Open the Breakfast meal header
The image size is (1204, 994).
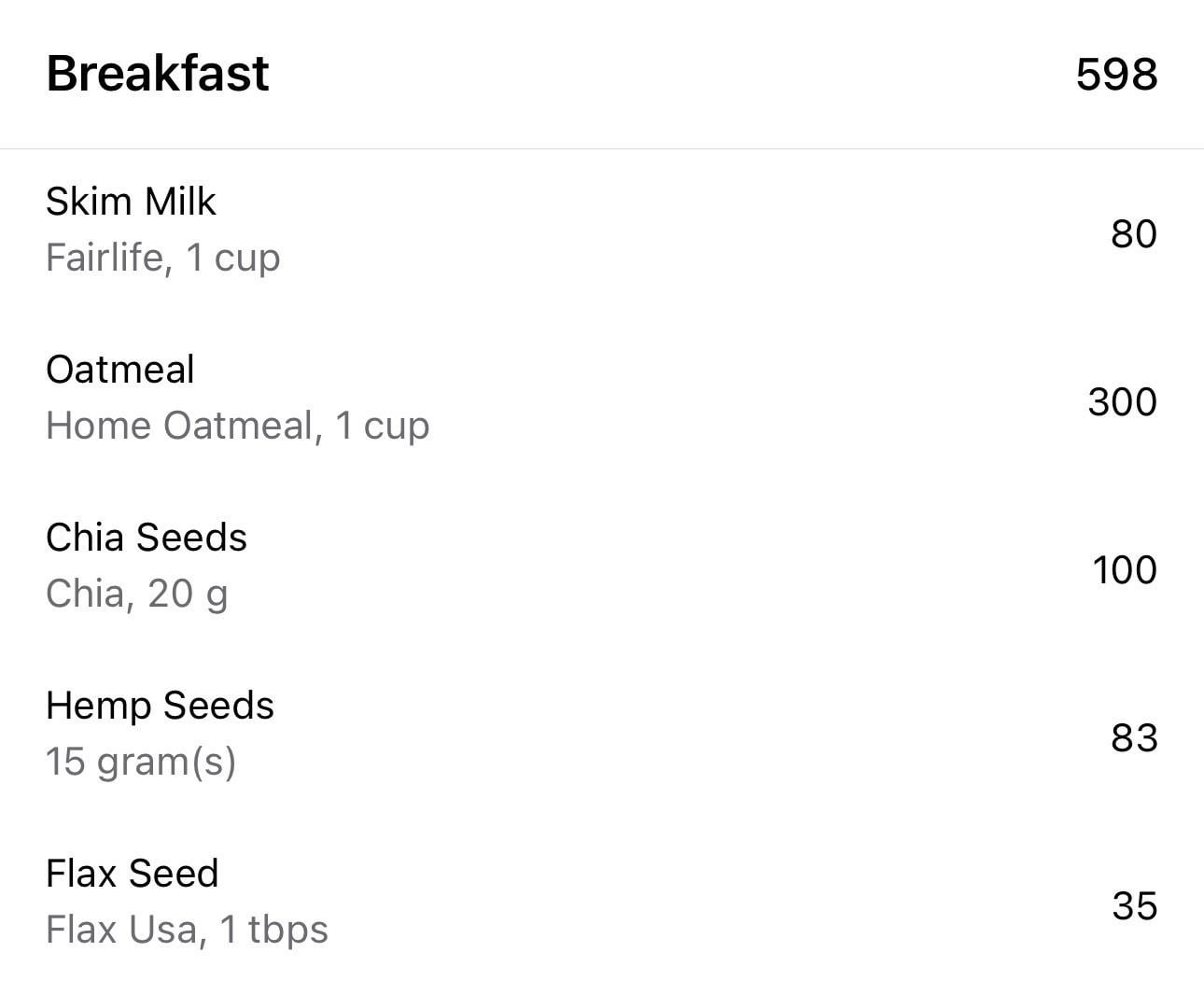[602, 74]
